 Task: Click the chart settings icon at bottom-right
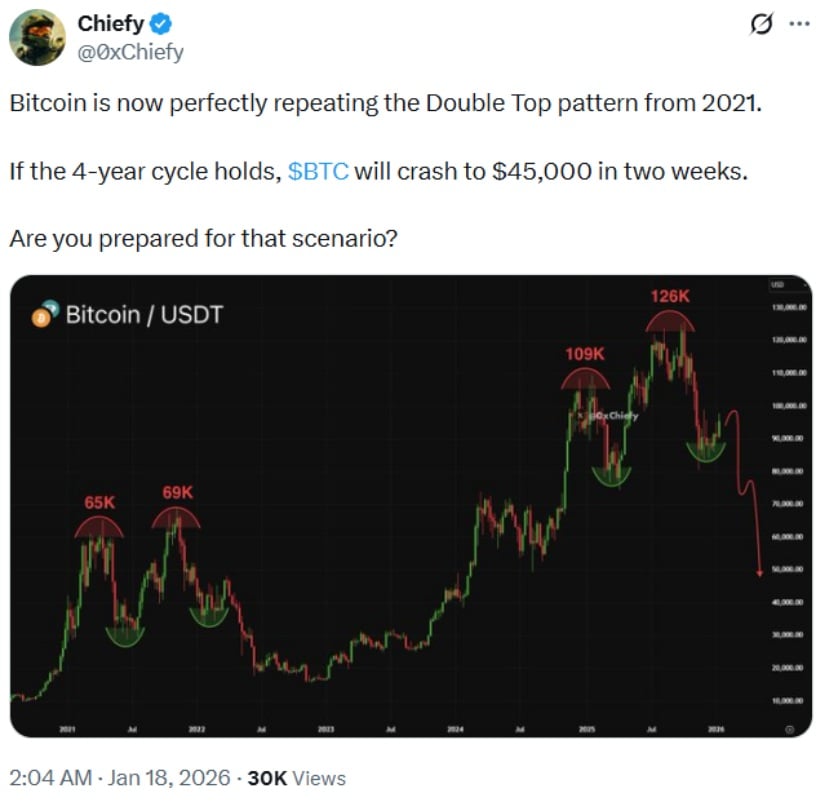(790, 730)
